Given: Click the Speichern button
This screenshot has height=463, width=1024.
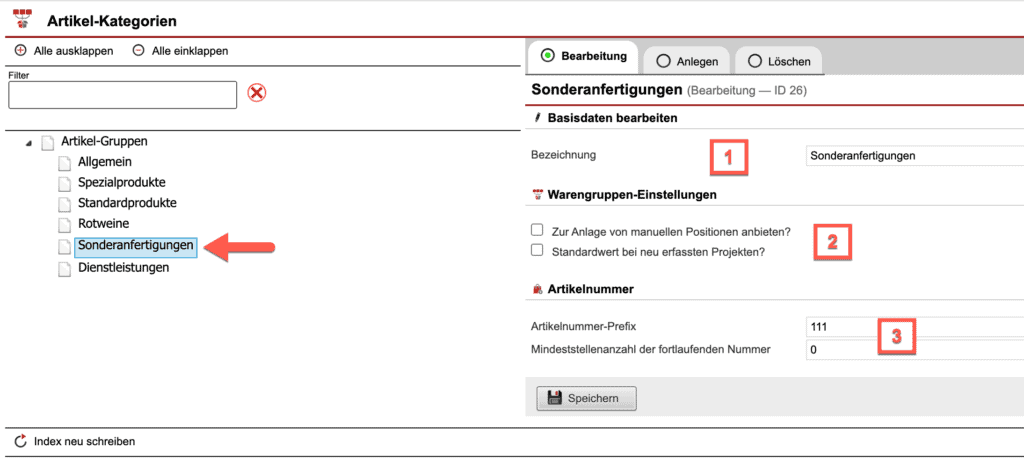Looking at the screenshot, I should 586,398.
